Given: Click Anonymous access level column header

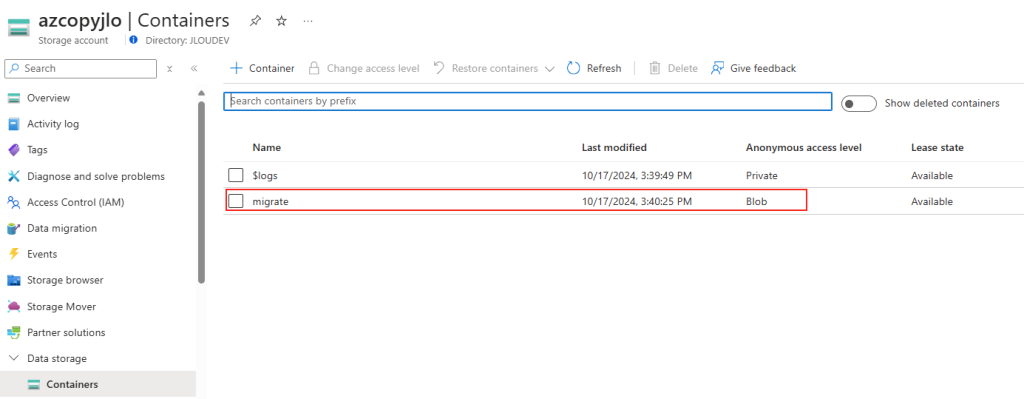Looking at the screenshot, I should [804, 148].
